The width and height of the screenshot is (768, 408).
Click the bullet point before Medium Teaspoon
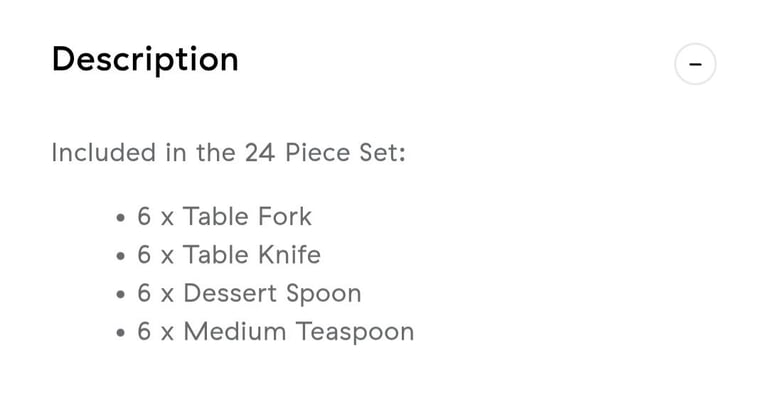(x=121, y=333)
